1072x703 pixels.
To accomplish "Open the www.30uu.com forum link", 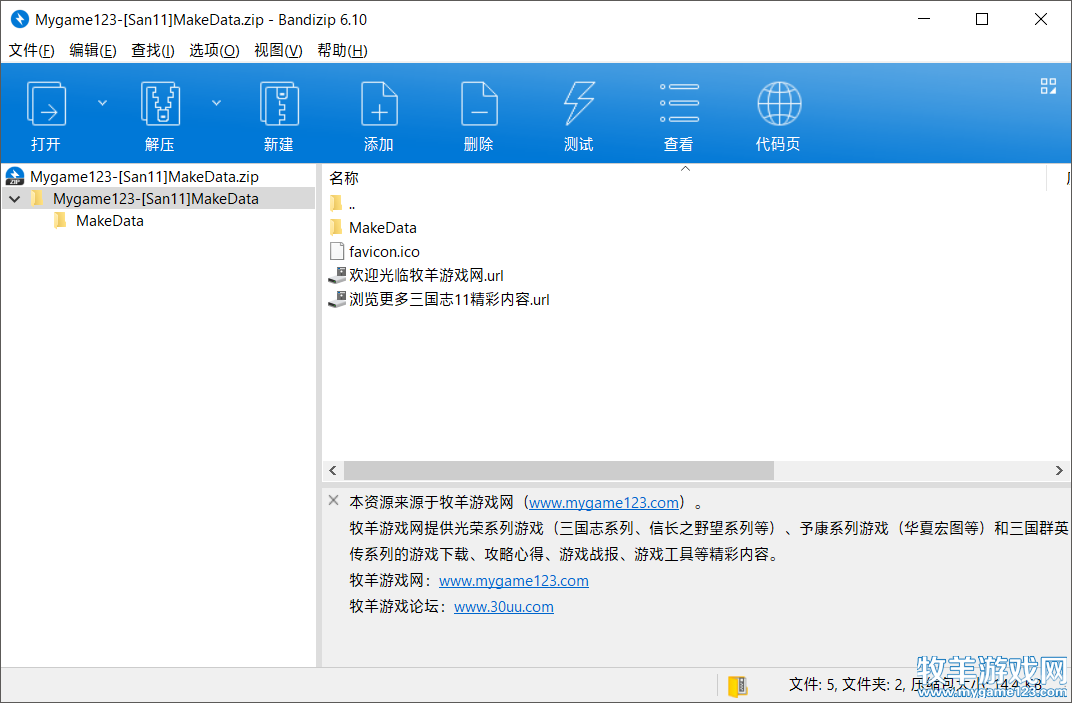I will pos(504,607).
